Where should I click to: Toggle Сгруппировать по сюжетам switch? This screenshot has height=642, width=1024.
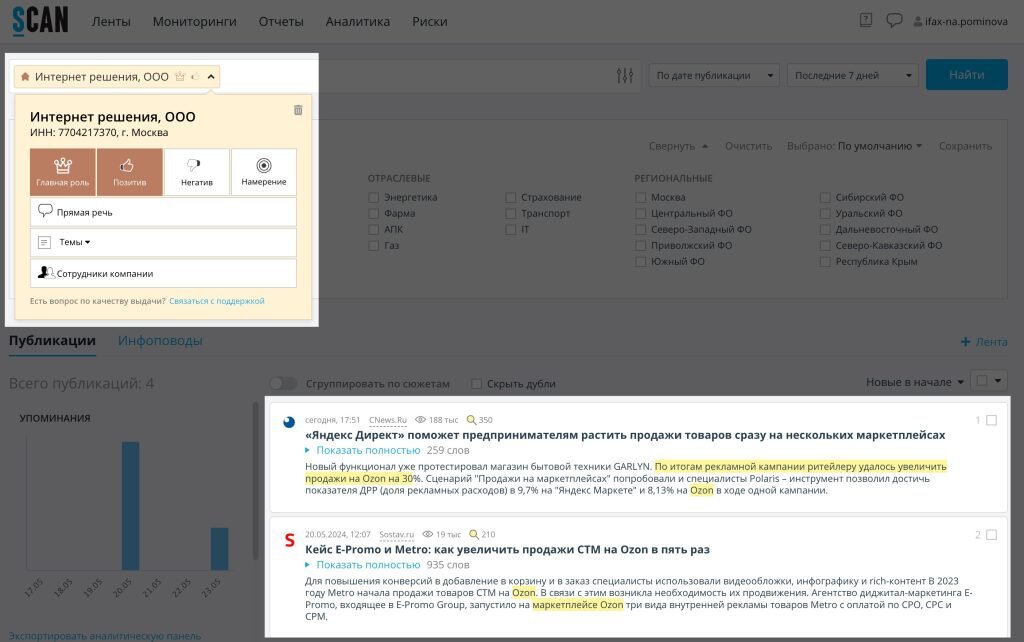283,383
